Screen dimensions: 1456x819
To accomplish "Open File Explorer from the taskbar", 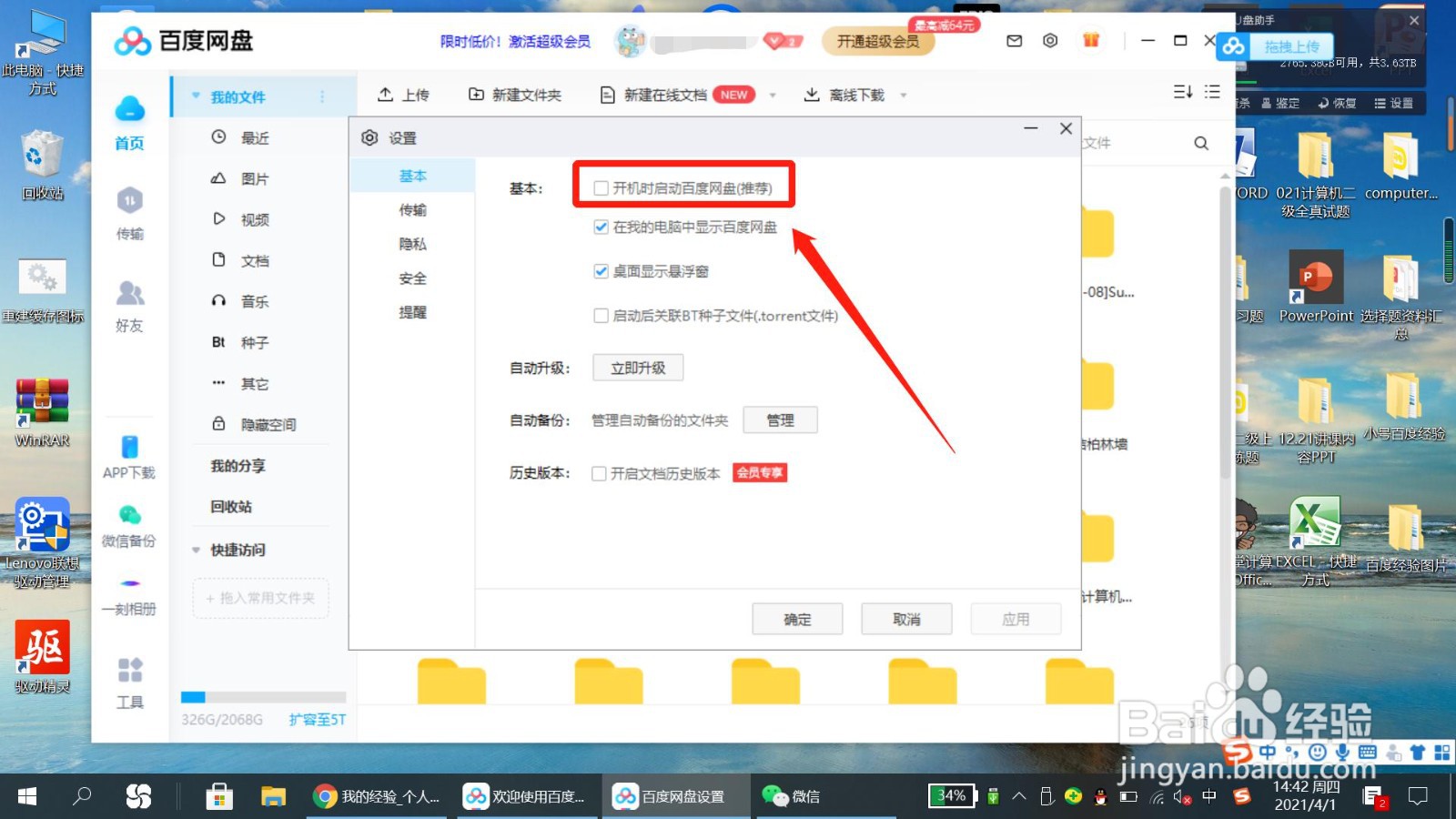I will pos(273,796).
